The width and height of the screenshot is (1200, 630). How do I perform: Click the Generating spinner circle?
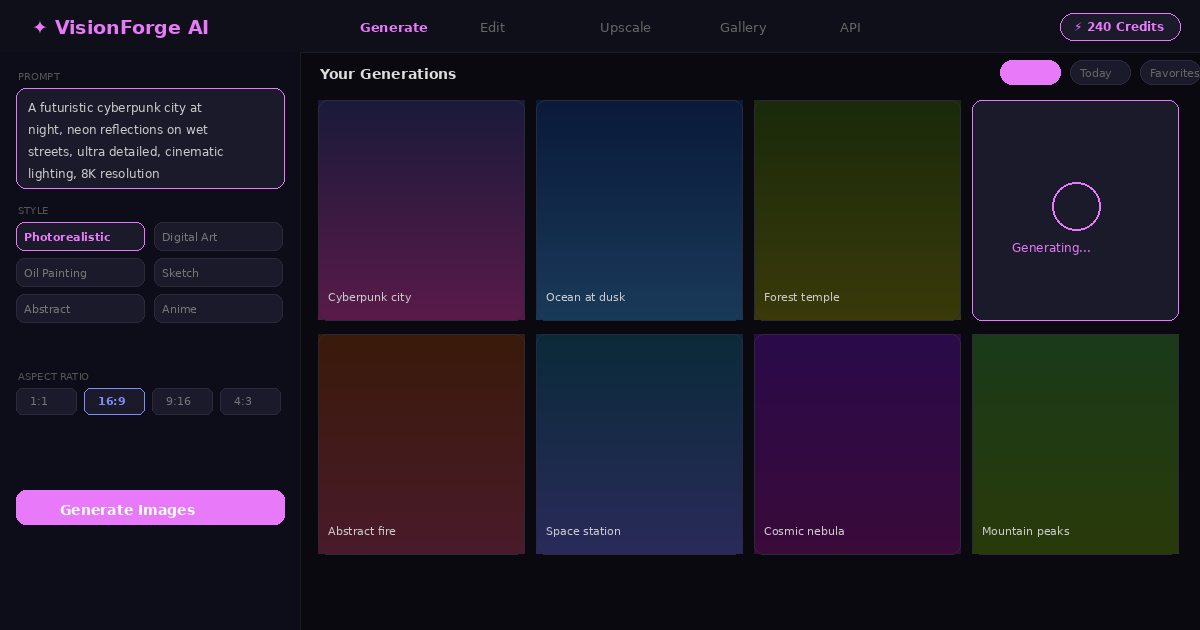tap(1076, 207)
